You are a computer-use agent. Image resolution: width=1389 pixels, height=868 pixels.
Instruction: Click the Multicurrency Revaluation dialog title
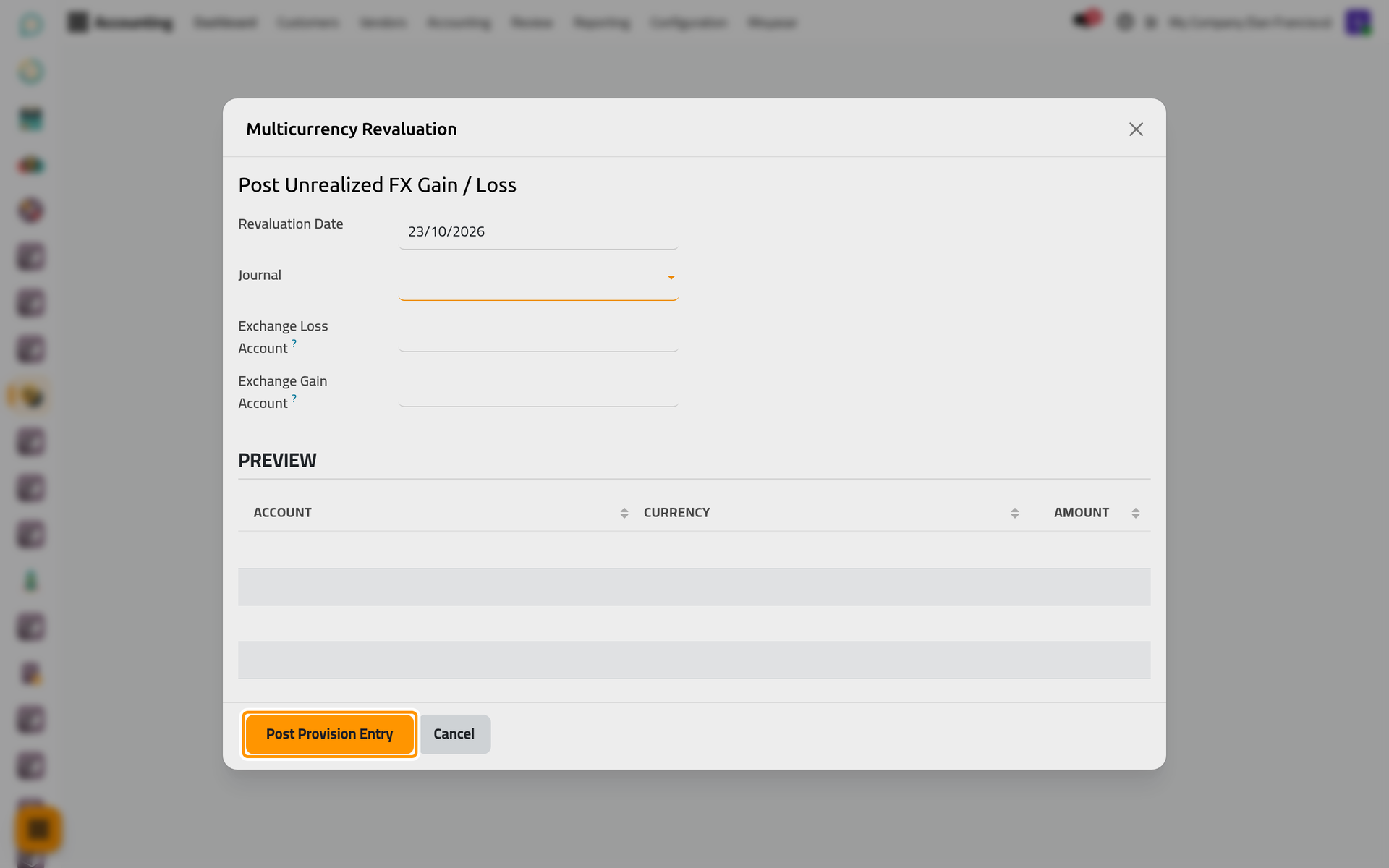click(351, 129)
